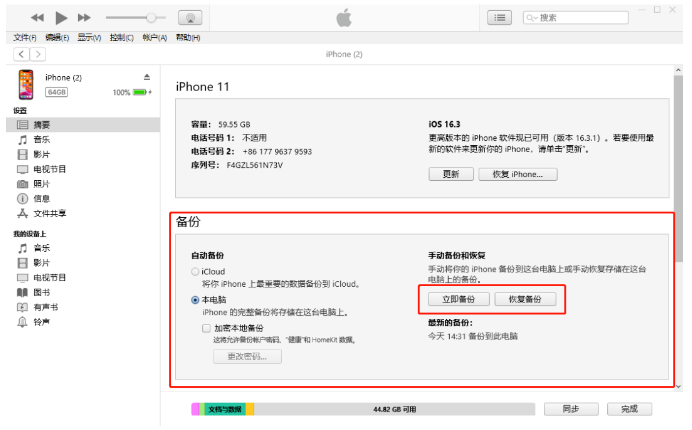Click the 恢复 iPhone... button
This screenshot has height=430, width=692.
[x=518, y=174]
